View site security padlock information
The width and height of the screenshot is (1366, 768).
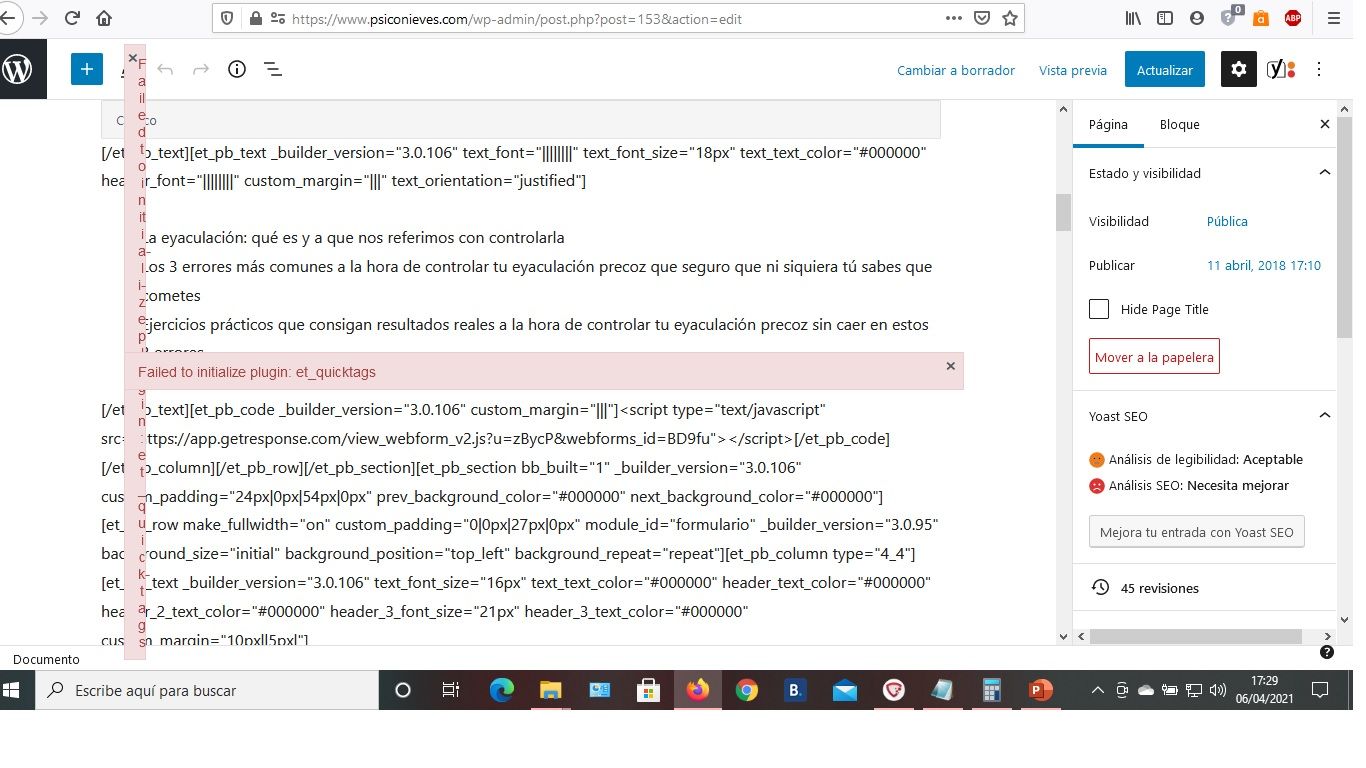(x=254, y=18)
